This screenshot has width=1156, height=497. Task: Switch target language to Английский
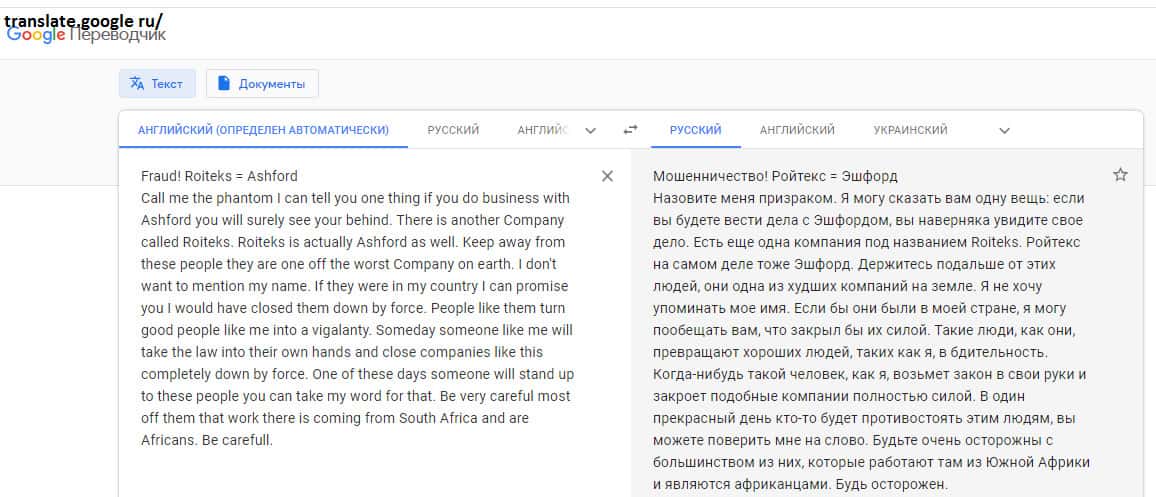coord(797,130)
